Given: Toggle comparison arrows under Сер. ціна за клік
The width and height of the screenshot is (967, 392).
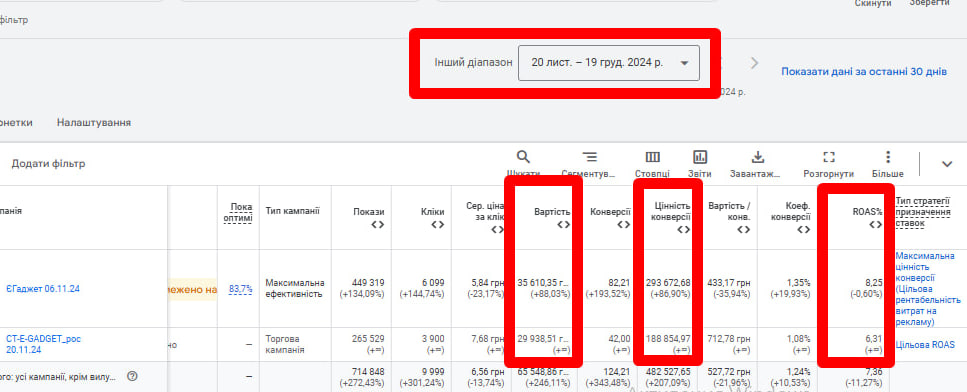Looking at the screenshot, I should [498, 230].
